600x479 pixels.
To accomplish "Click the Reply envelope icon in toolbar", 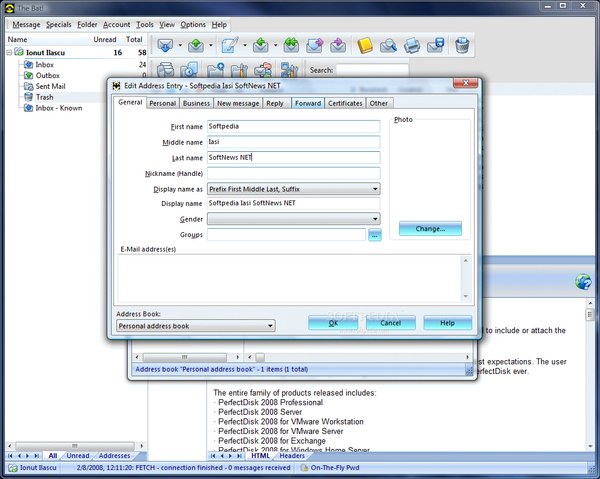I will [x=262, y=45].
